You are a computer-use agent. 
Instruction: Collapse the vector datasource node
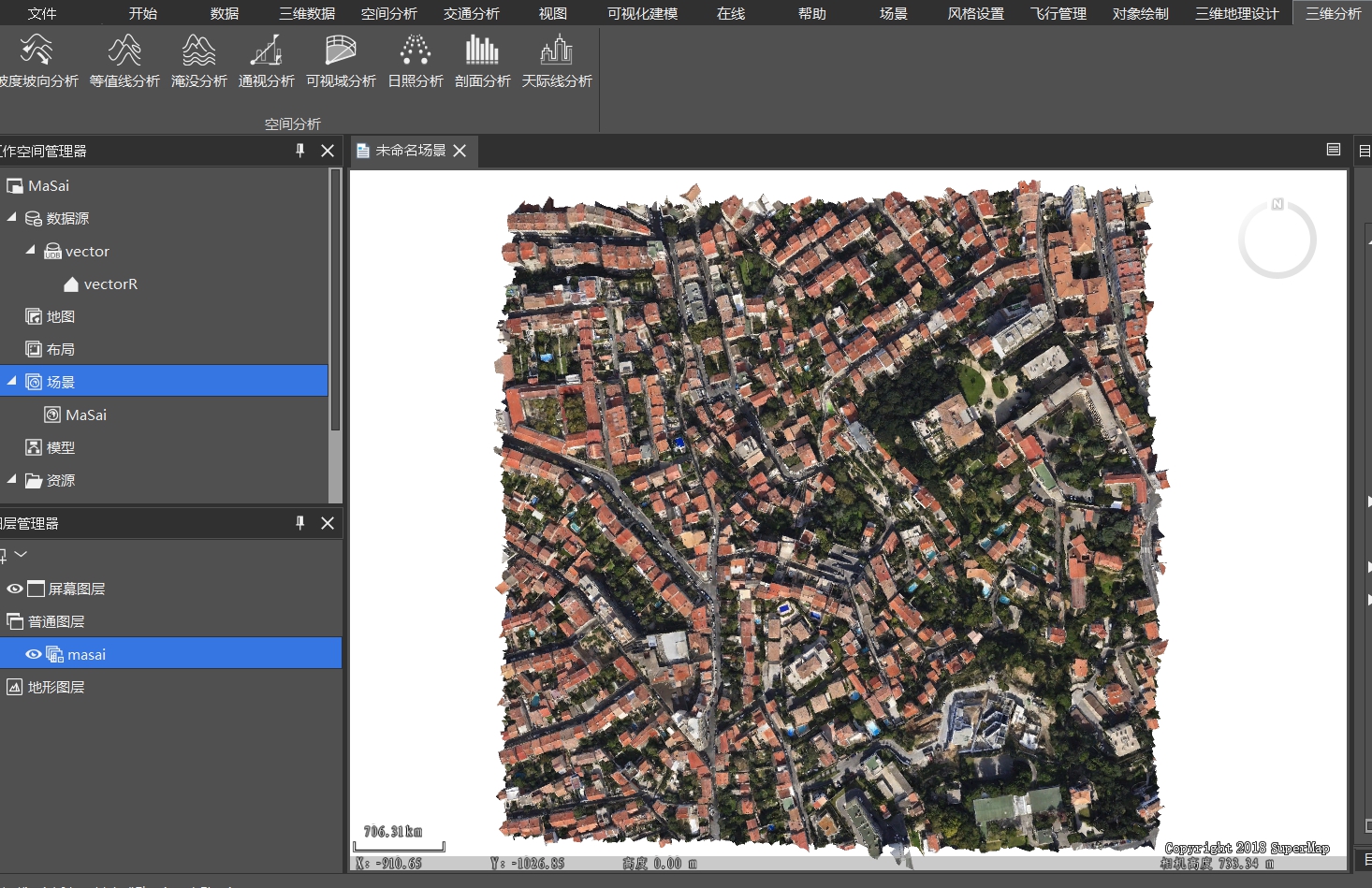(31, 251)
